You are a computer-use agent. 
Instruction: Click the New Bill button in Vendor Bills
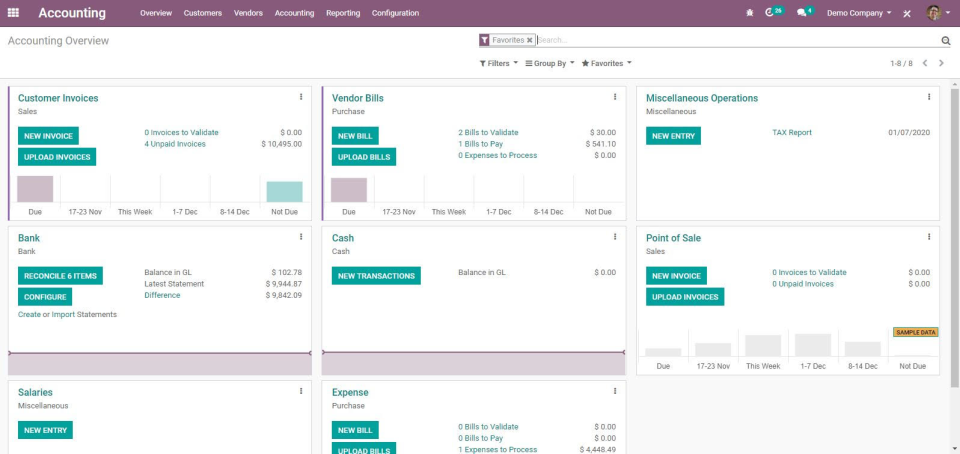355,136
